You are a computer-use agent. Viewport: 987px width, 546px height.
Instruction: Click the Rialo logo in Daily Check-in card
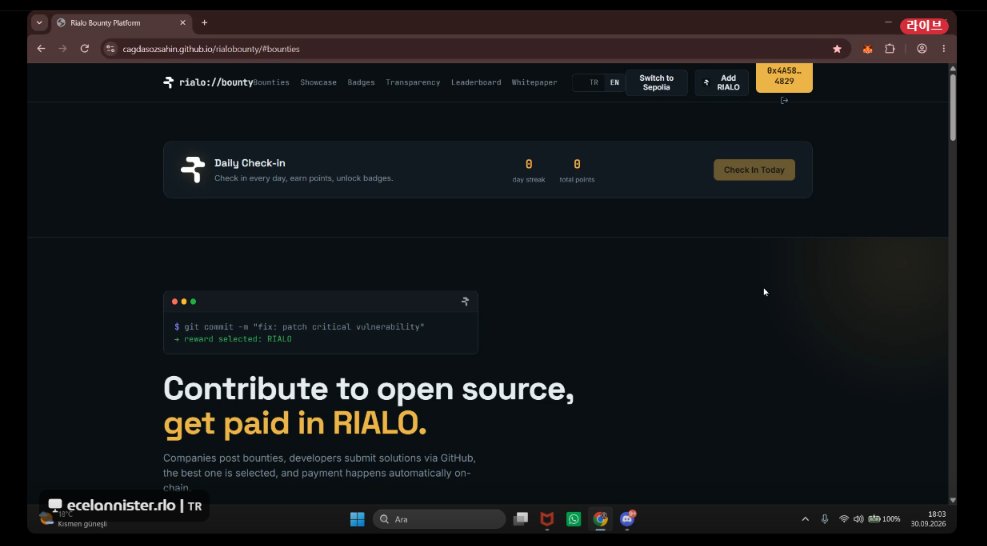[193, 170]
